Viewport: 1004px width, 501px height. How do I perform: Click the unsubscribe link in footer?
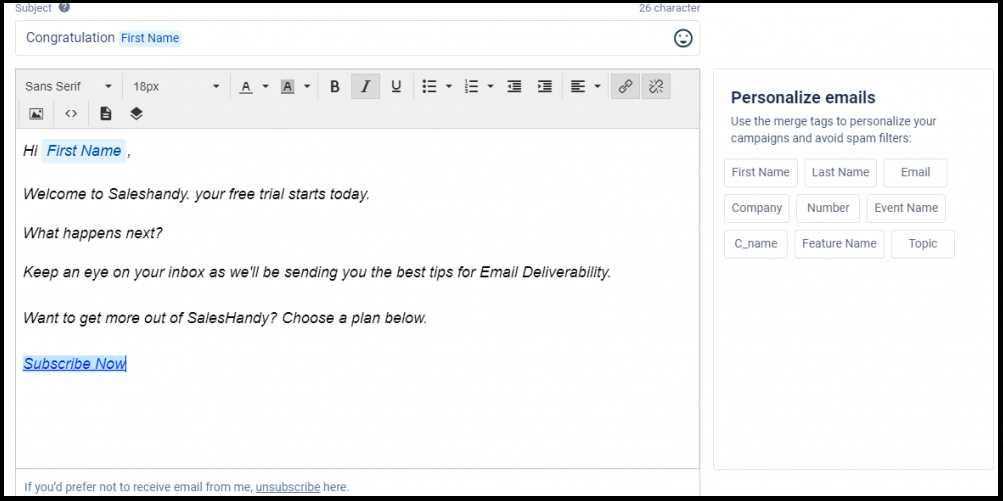[287, 487]
